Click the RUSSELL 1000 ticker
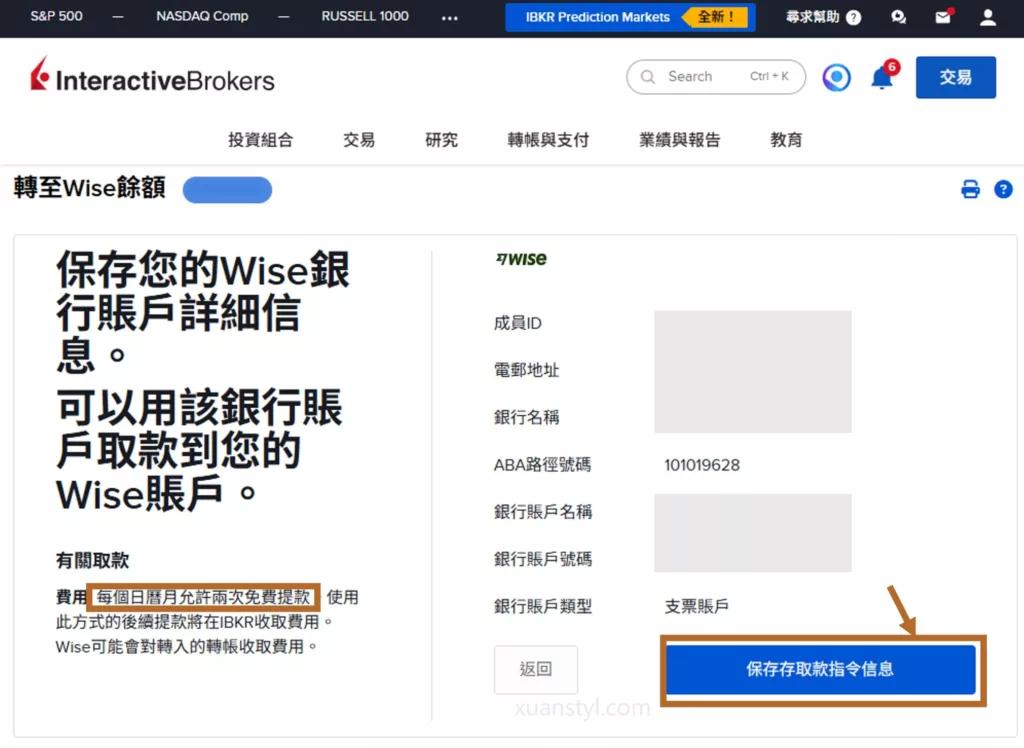 point(364,16)
